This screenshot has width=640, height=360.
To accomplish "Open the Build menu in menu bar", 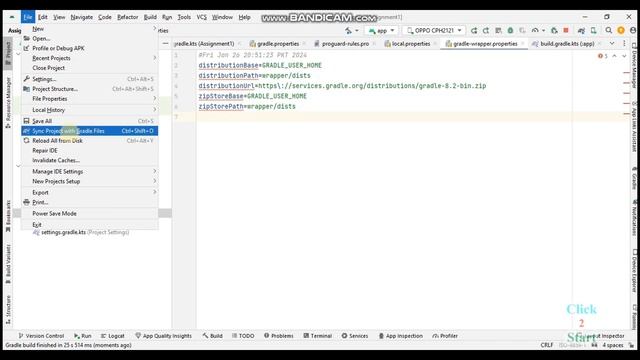I will pyautogui.click(x=150, y=17).
